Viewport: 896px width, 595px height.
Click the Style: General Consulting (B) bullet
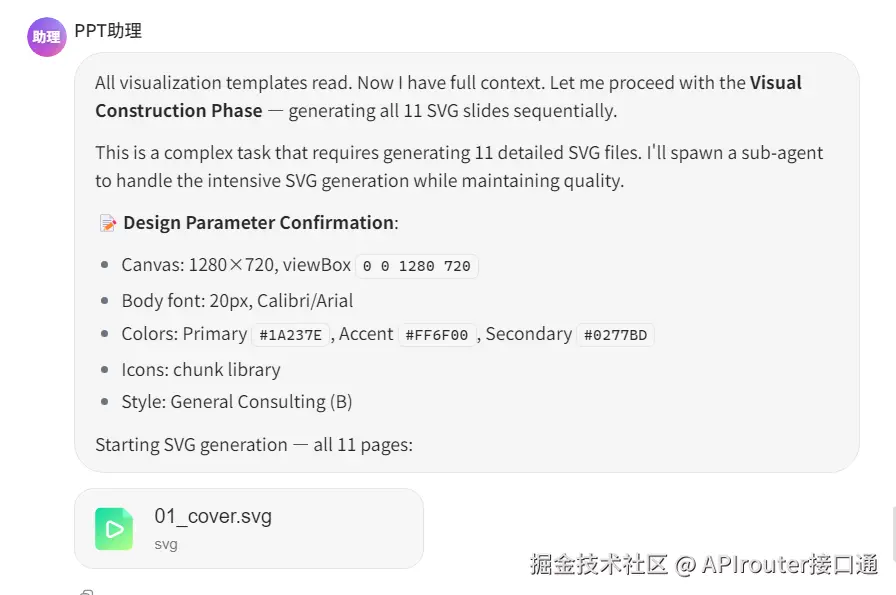tap(237, 402)
